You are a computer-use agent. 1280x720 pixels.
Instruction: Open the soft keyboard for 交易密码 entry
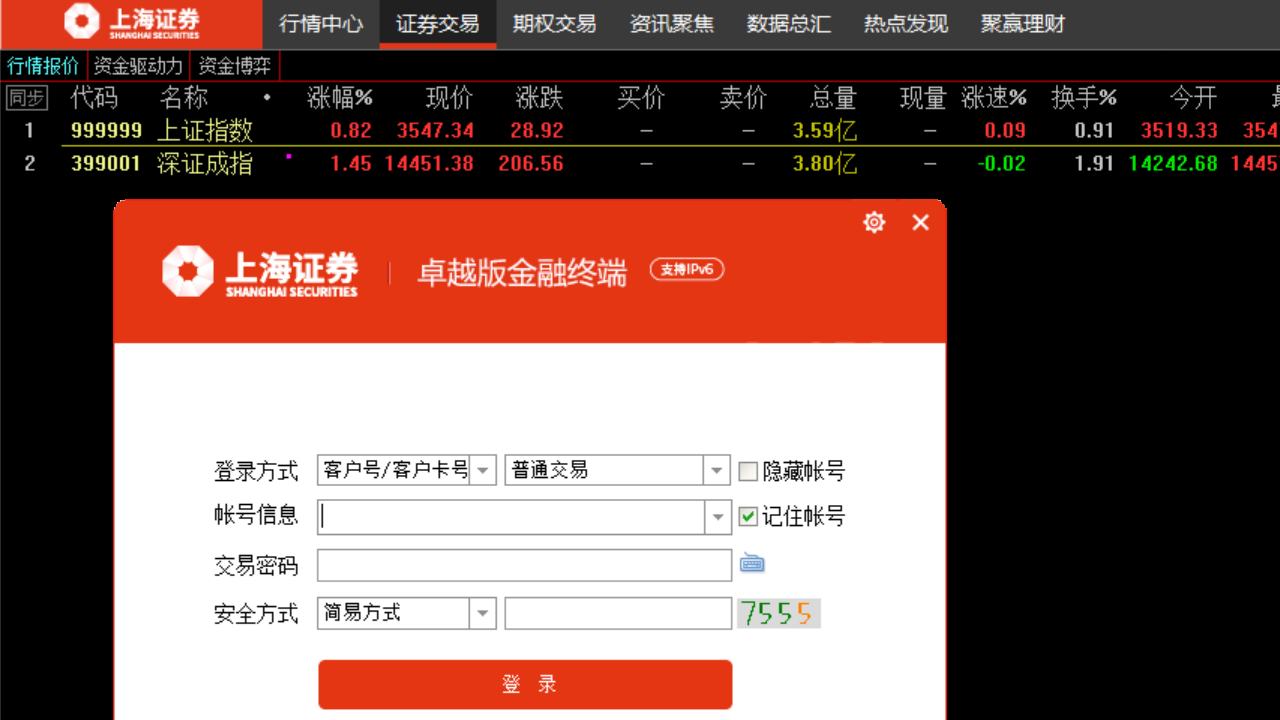[x=752, y=563]
